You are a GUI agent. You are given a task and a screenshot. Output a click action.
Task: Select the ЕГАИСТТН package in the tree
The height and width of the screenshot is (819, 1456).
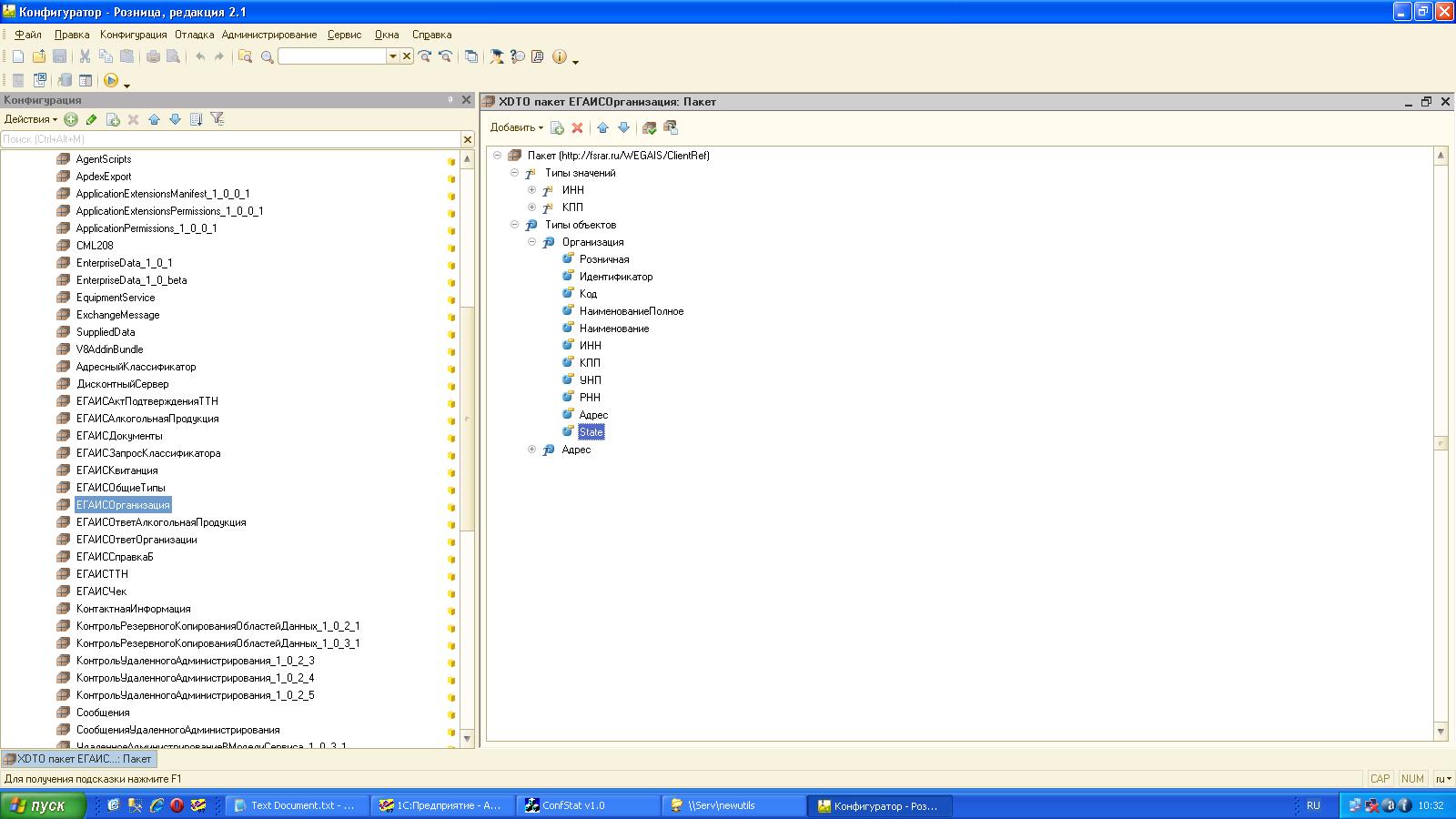pyautogui.click(x=102, y=574)
